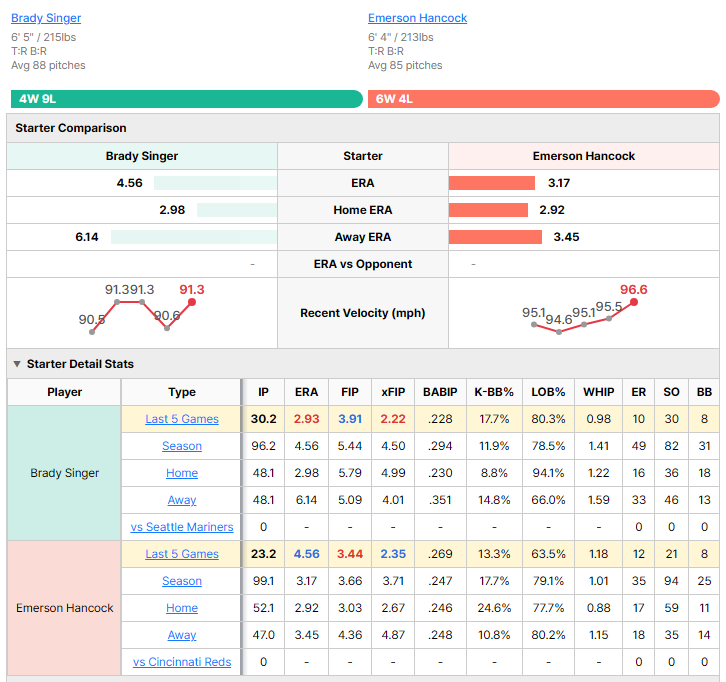The height and width of the screenshot is (682, 726).
Task: Click the ERA column header in stats table
Action: coord(306,392)
